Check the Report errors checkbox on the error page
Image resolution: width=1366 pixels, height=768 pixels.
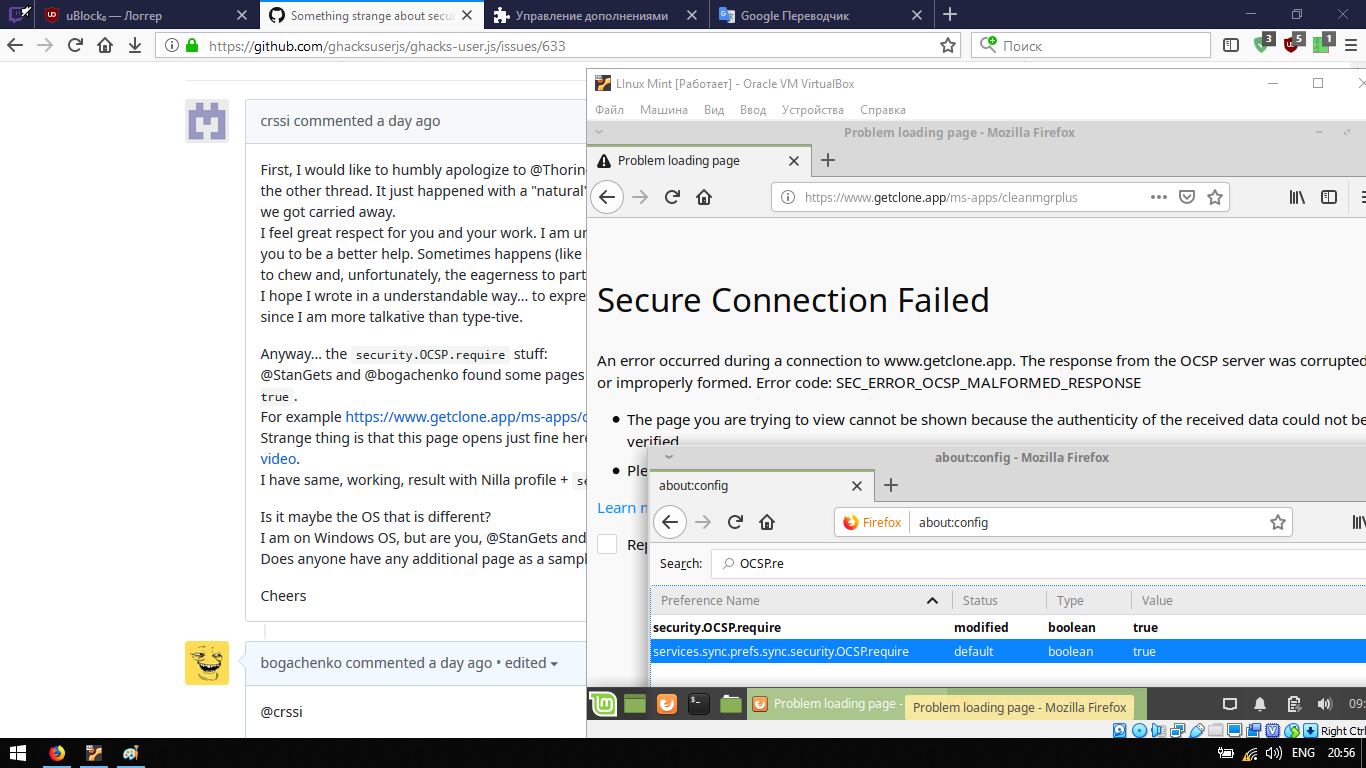click(607, 544)
